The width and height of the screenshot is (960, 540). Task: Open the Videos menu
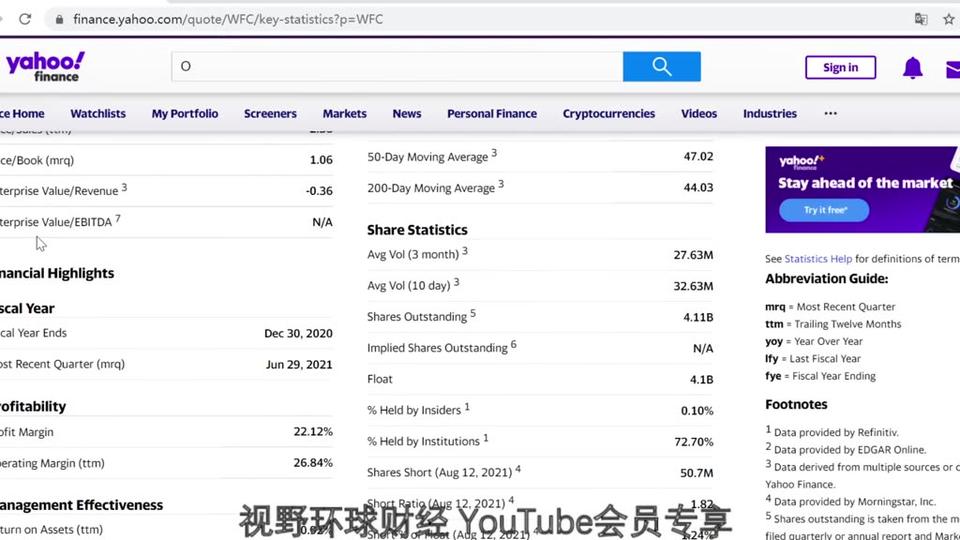pyautogui.click(x=699, y=113)
